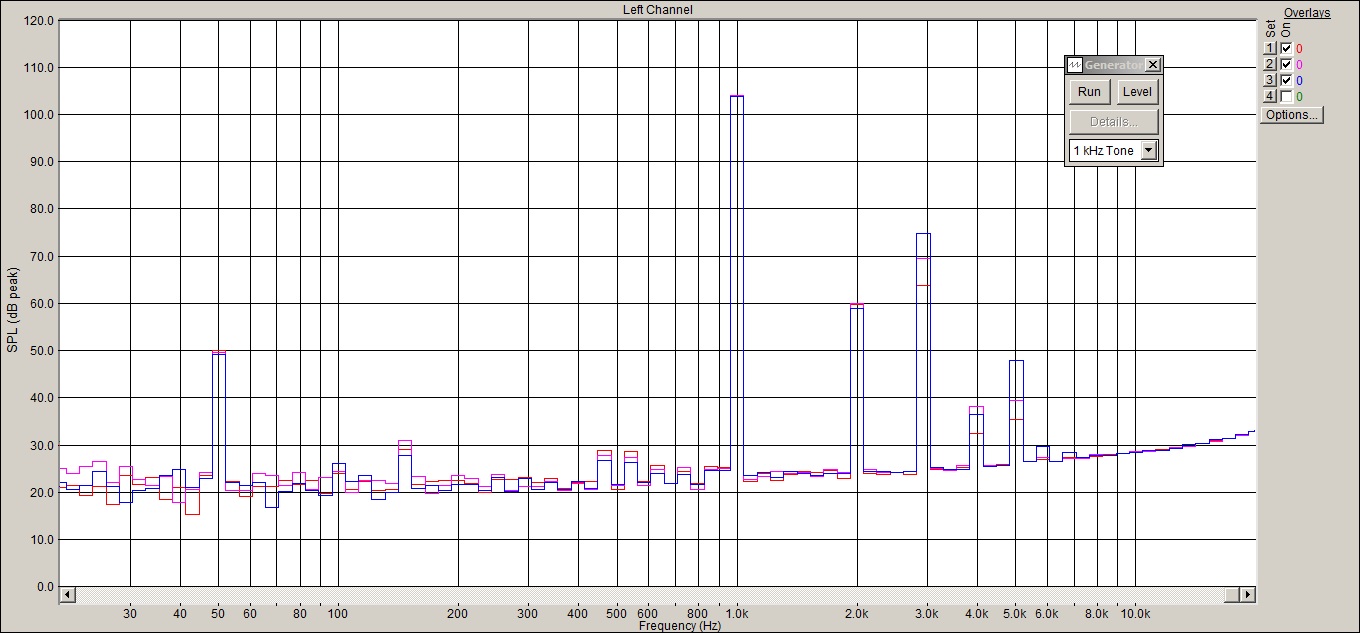Click the grayed-out Details... button
The height and width of the screenshot is (633, 1360).
tap(1114, 122)
